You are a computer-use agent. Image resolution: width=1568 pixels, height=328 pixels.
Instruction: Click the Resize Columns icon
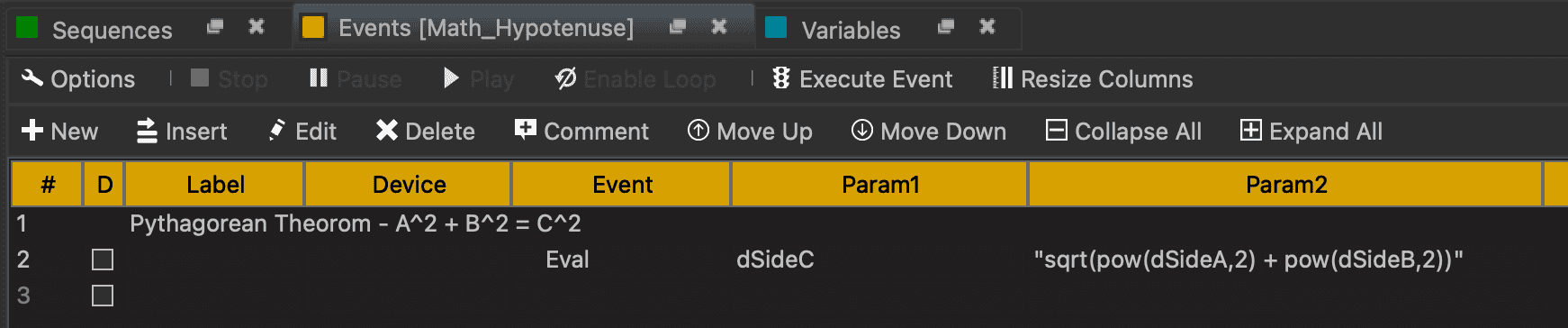point(1002,79)
